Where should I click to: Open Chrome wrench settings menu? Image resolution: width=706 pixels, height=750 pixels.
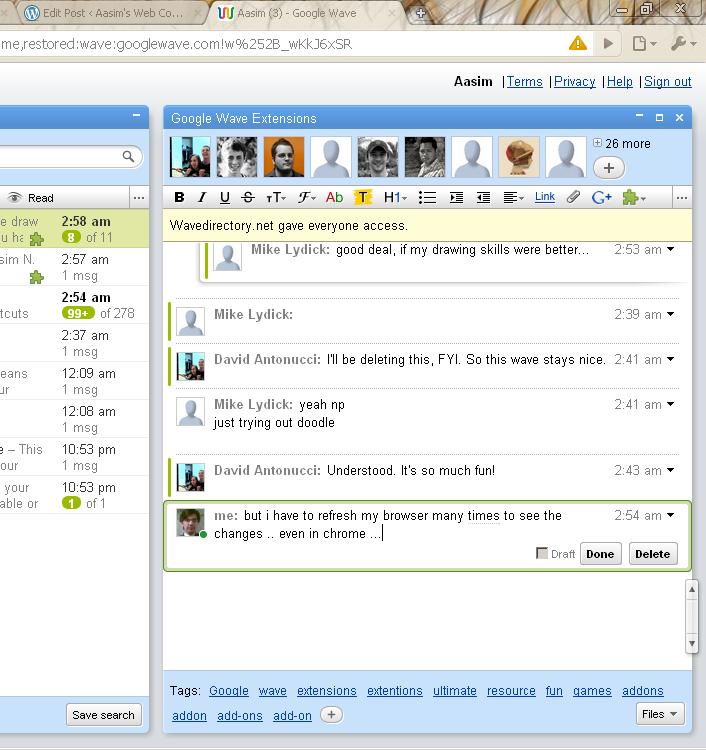click(683, 44)
